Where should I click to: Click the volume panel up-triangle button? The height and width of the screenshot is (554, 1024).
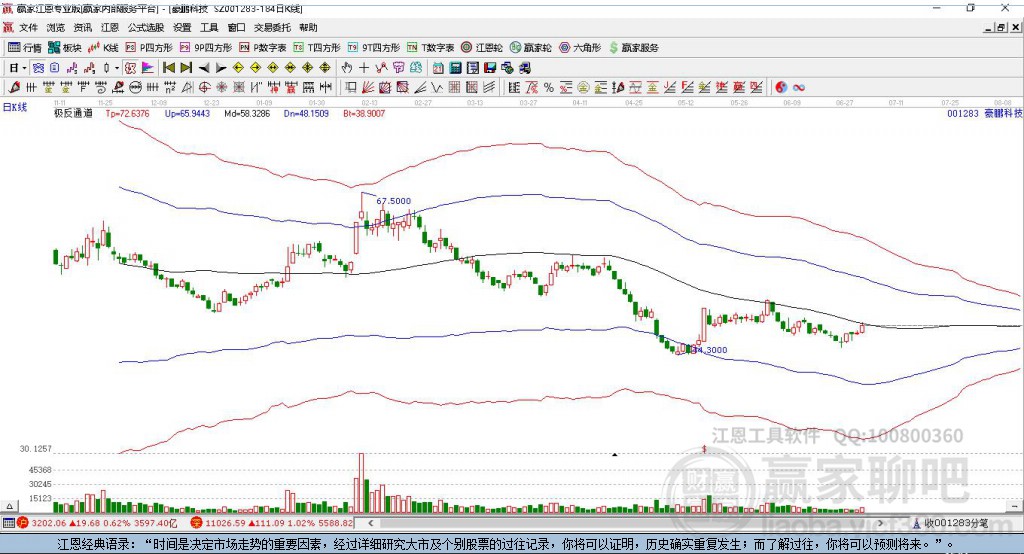click(9, 506)
